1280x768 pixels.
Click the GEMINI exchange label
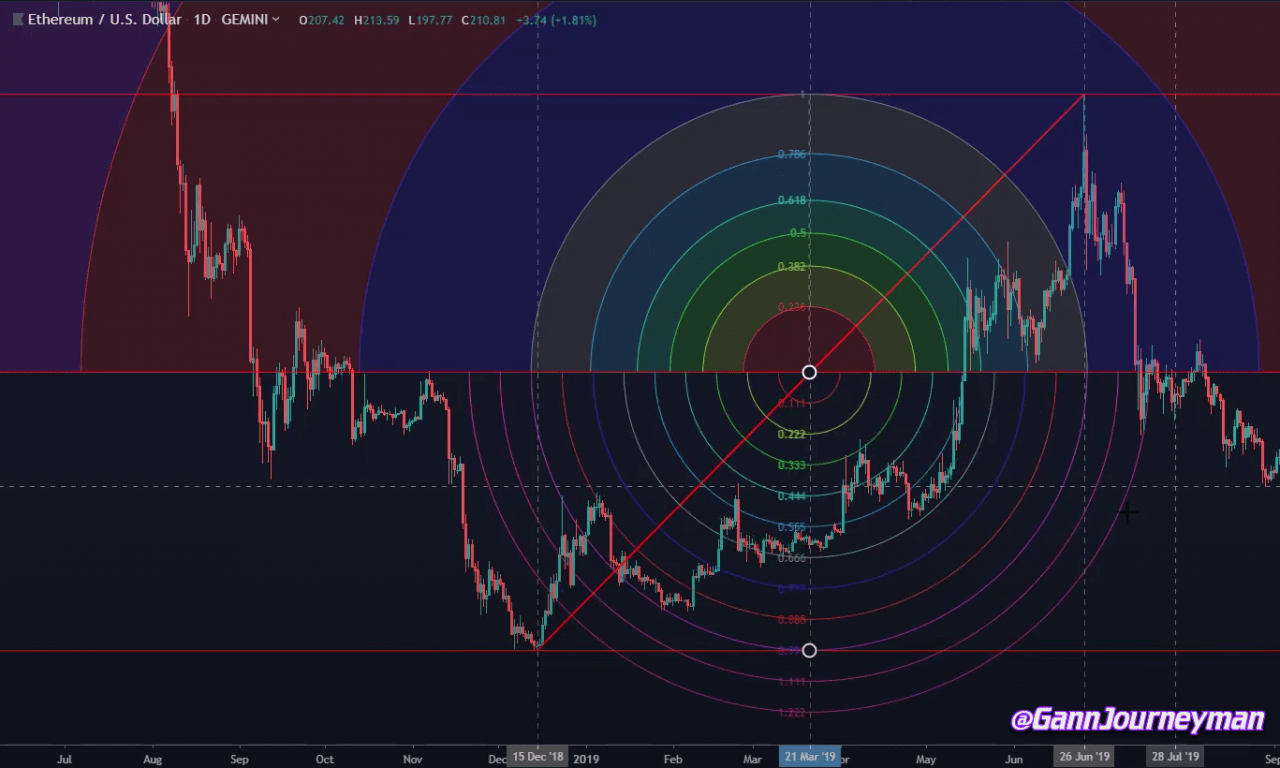click(245, 19)
